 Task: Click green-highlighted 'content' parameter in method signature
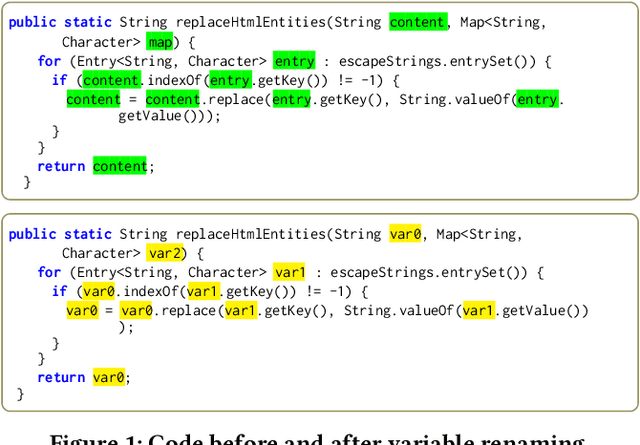point(416,23)
